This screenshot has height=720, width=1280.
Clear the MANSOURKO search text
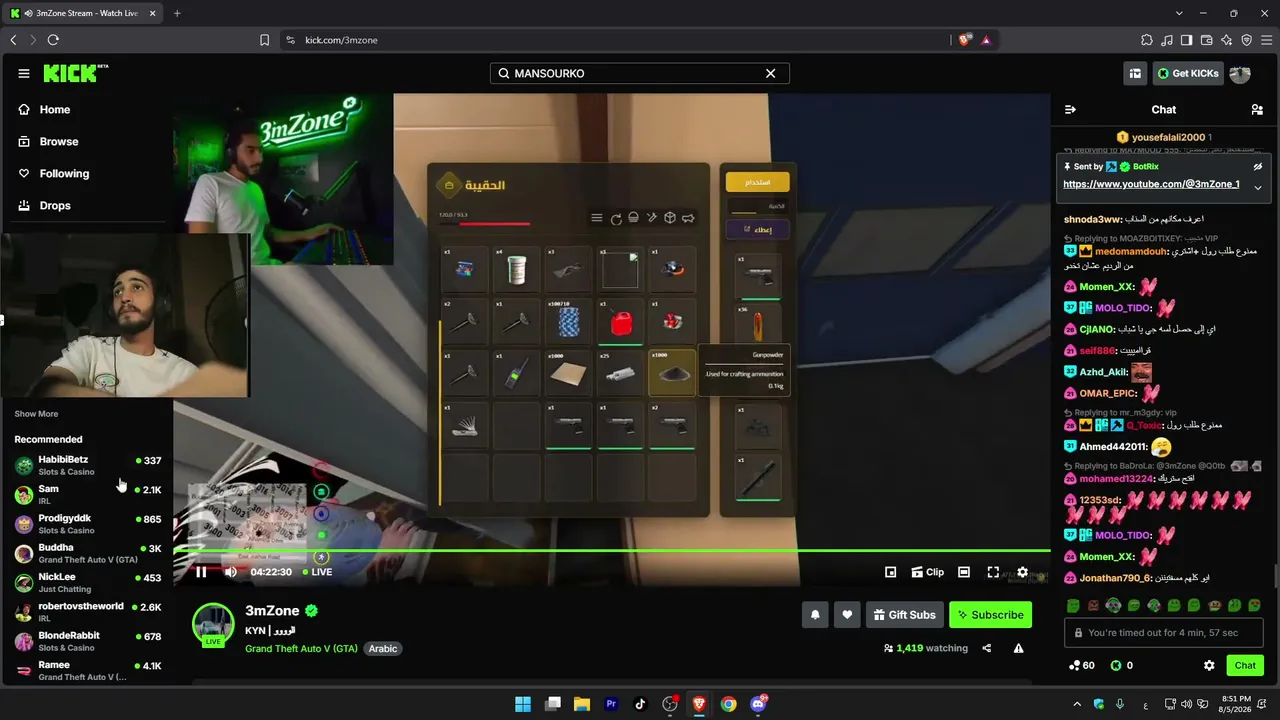tap(771, 73)
